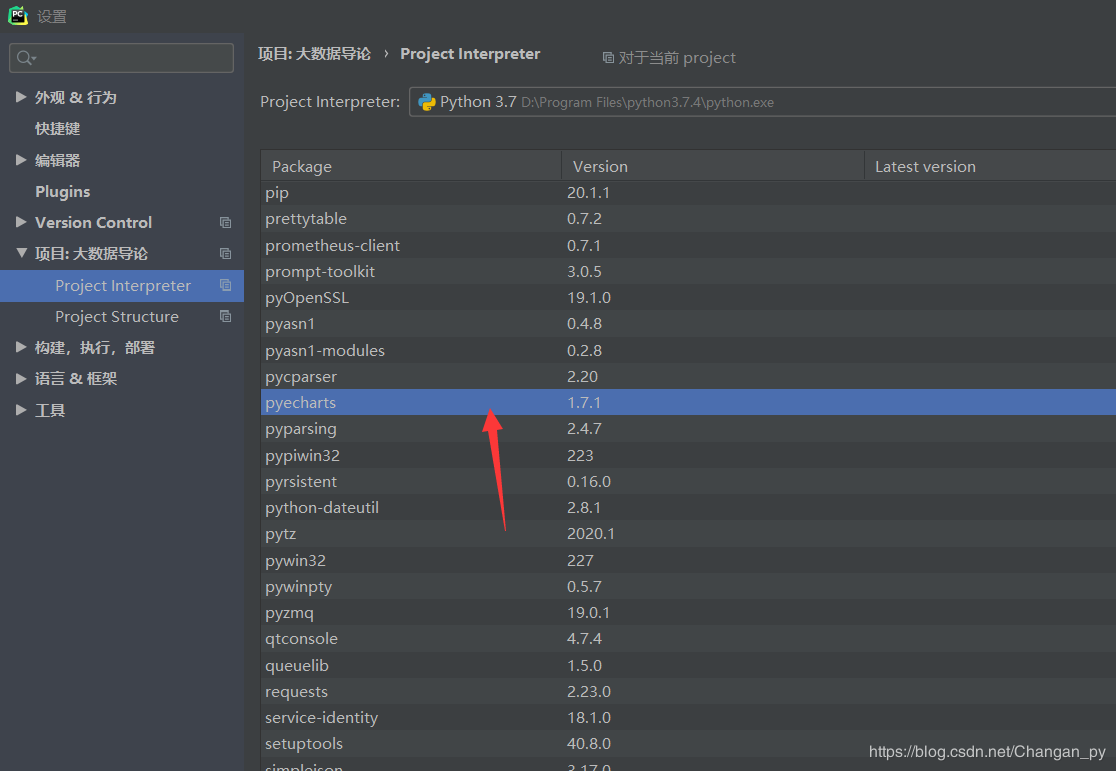This screenshot has width=1116, height=771.
Task: Select the pyecharts package row
Action: click(x=688, y=402)
